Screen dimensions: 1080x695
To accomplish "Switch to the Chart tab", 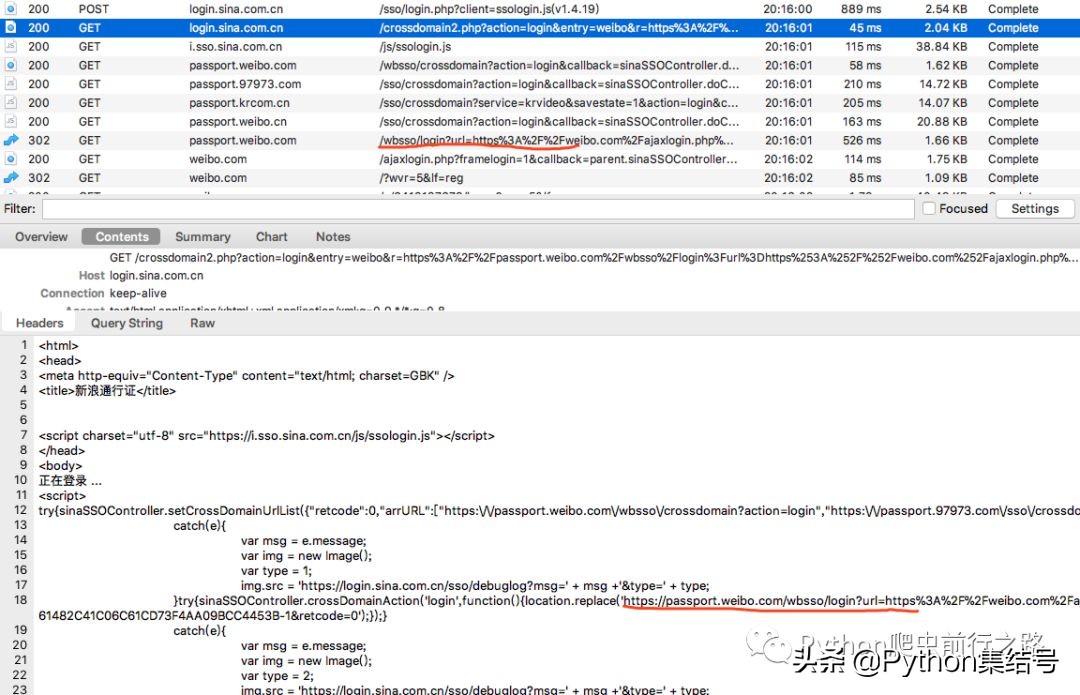I will coord(271,237).
